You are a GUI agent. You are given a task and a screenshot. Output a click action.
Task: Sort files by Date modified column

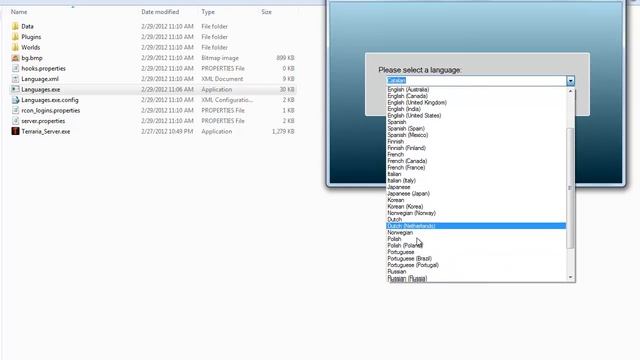click(160, 12)
